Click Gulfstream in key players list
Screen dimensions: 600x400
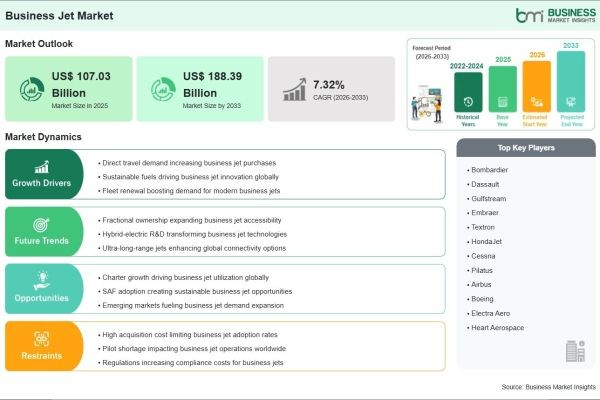point(489,199)
